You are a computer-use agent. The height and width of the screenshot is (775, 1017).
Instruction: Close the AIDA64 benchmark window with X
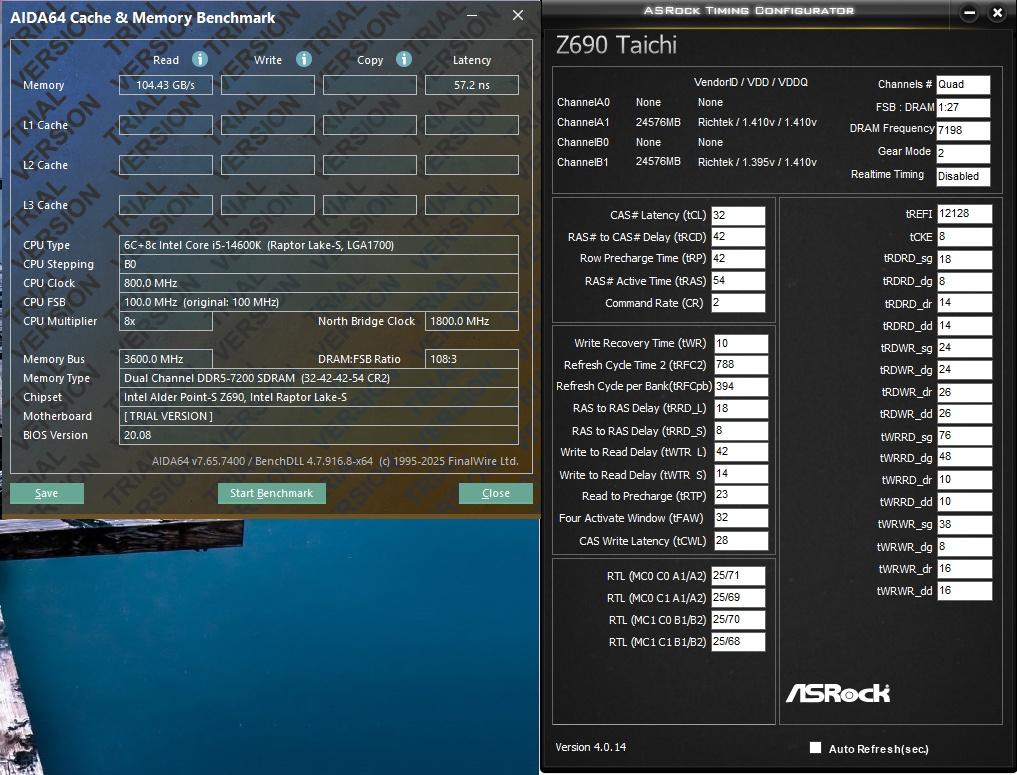point(517,16)
